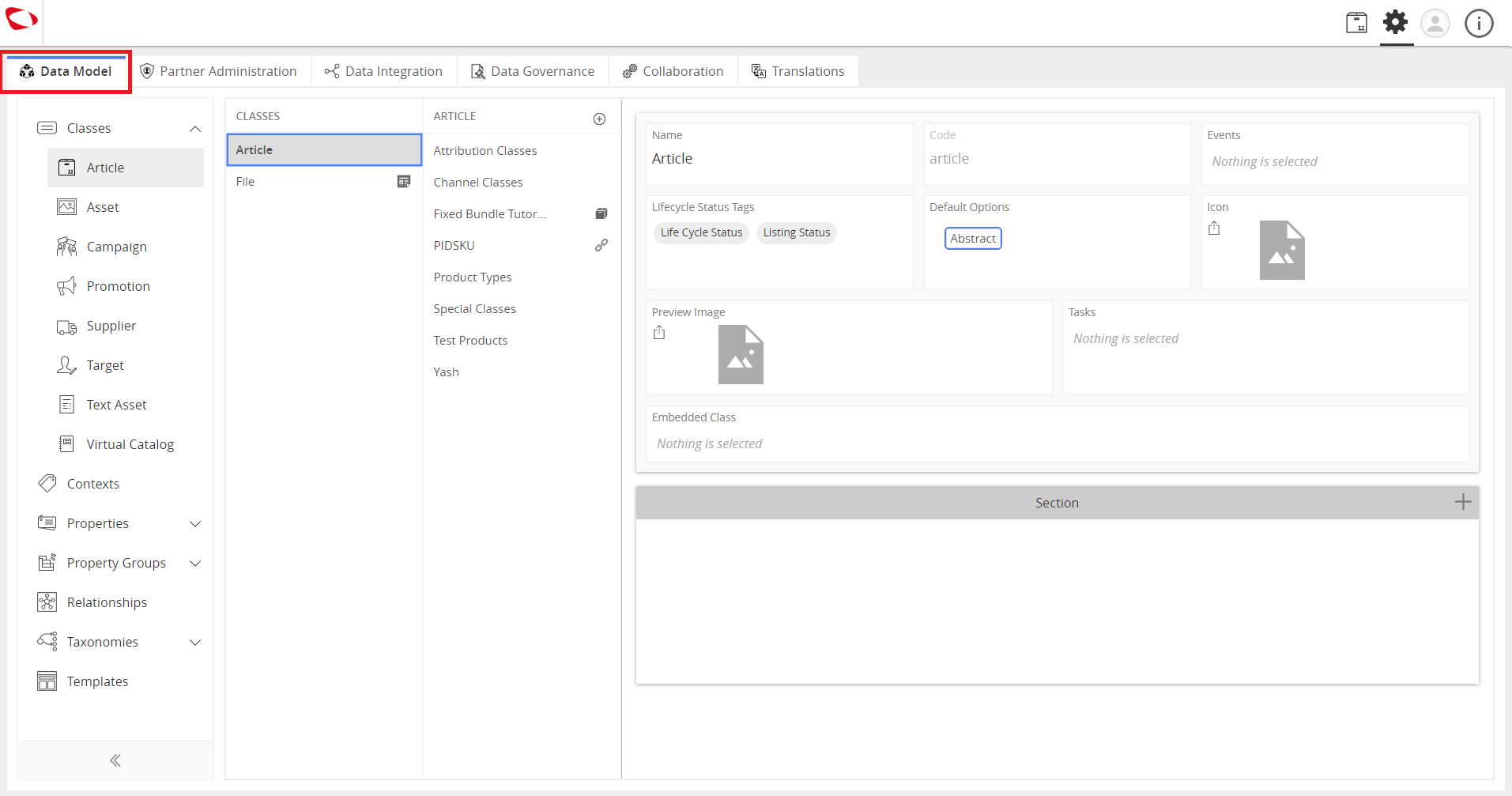
Task: Select Promotion class in sidebar
Action: tap(126, 286)
